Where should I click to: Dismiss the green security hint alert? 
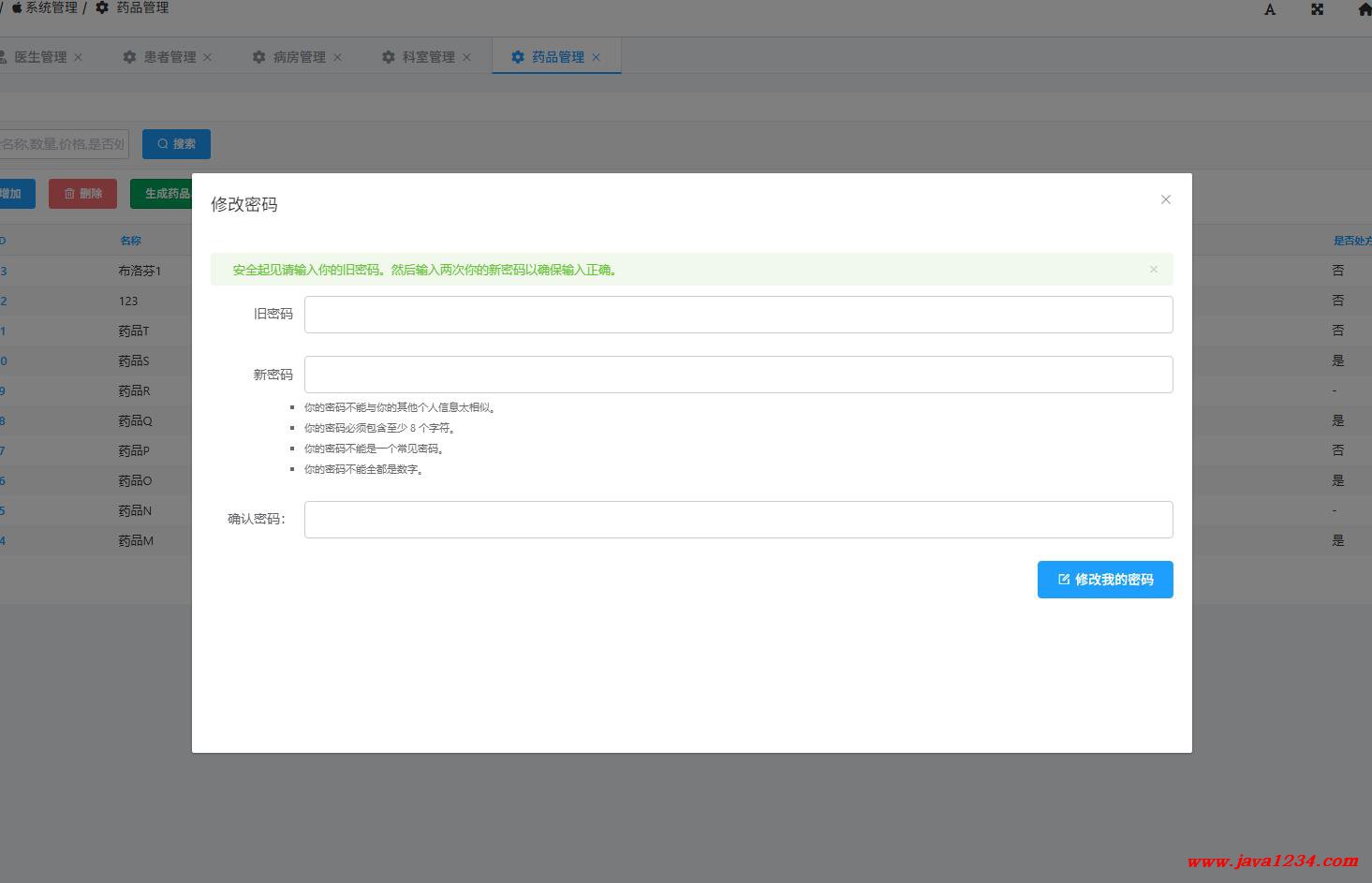1153,270
